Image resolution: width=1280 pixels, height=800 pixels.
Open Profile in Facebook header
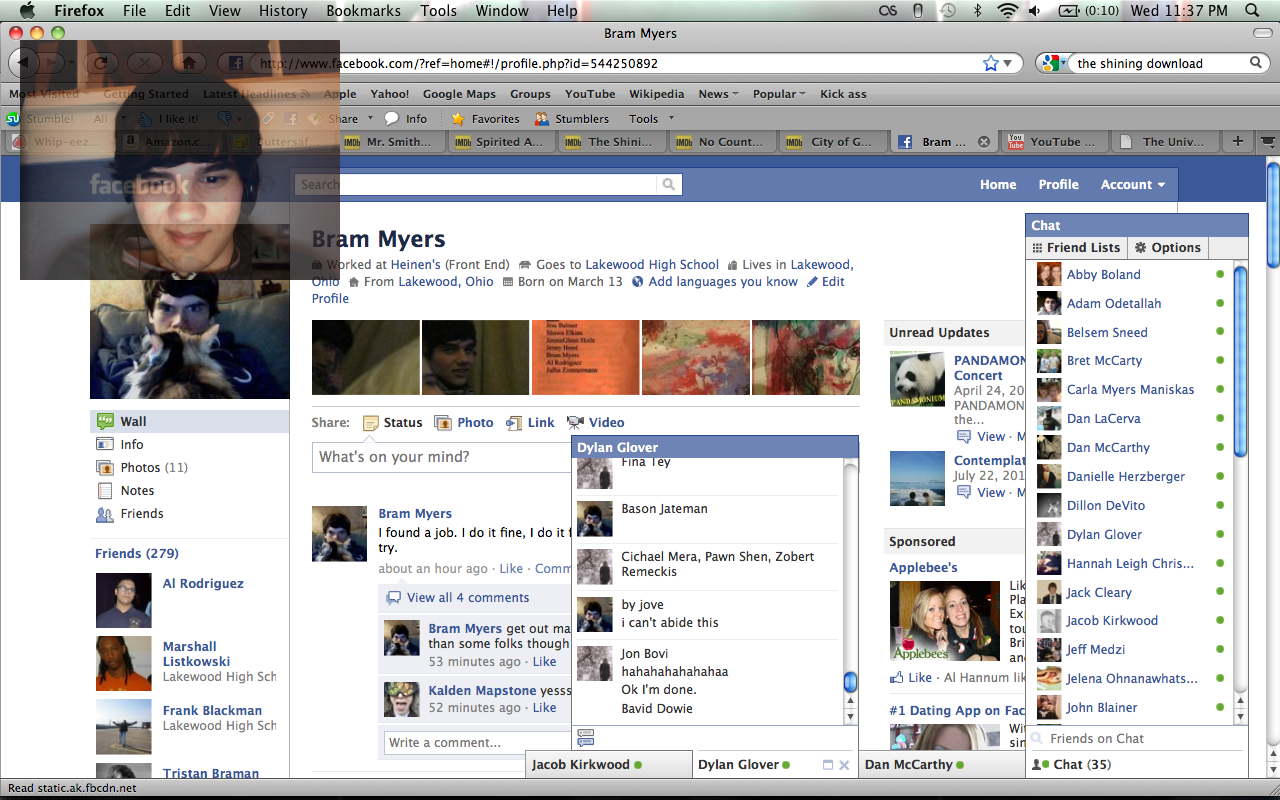coord(1058,185)
